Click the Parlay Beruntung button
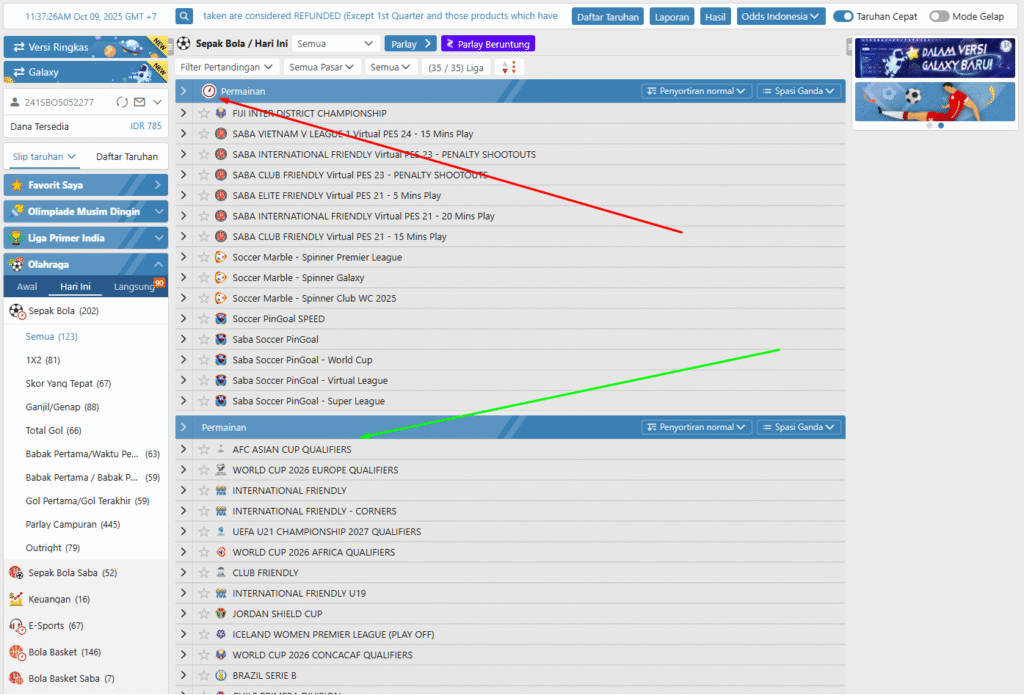The width and height of the screenshot is (1024, 695). coord(488,44)
